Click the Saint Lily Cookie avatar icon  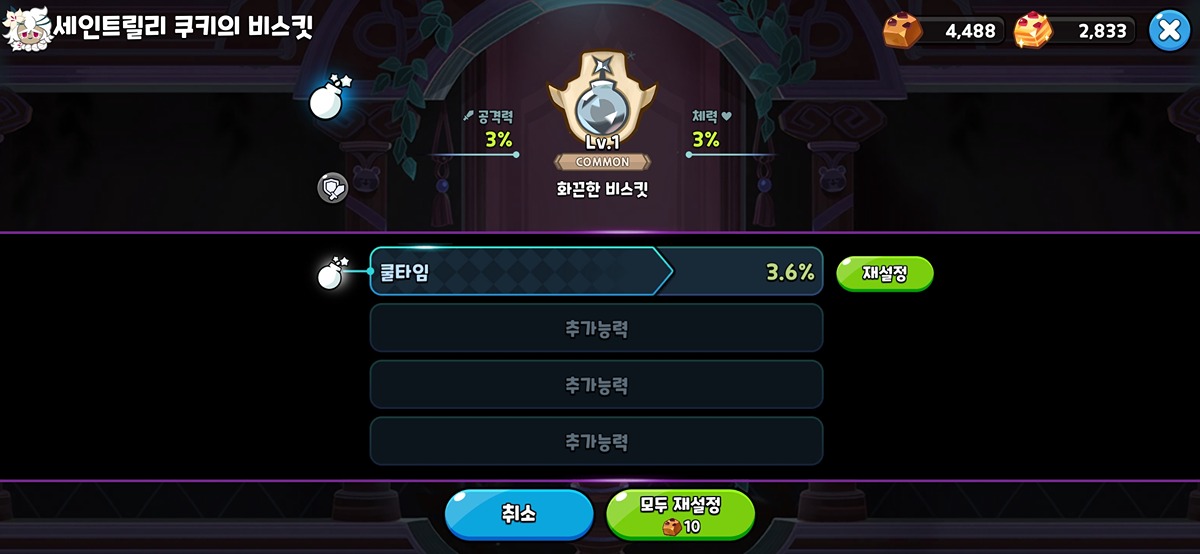point(25,30)
